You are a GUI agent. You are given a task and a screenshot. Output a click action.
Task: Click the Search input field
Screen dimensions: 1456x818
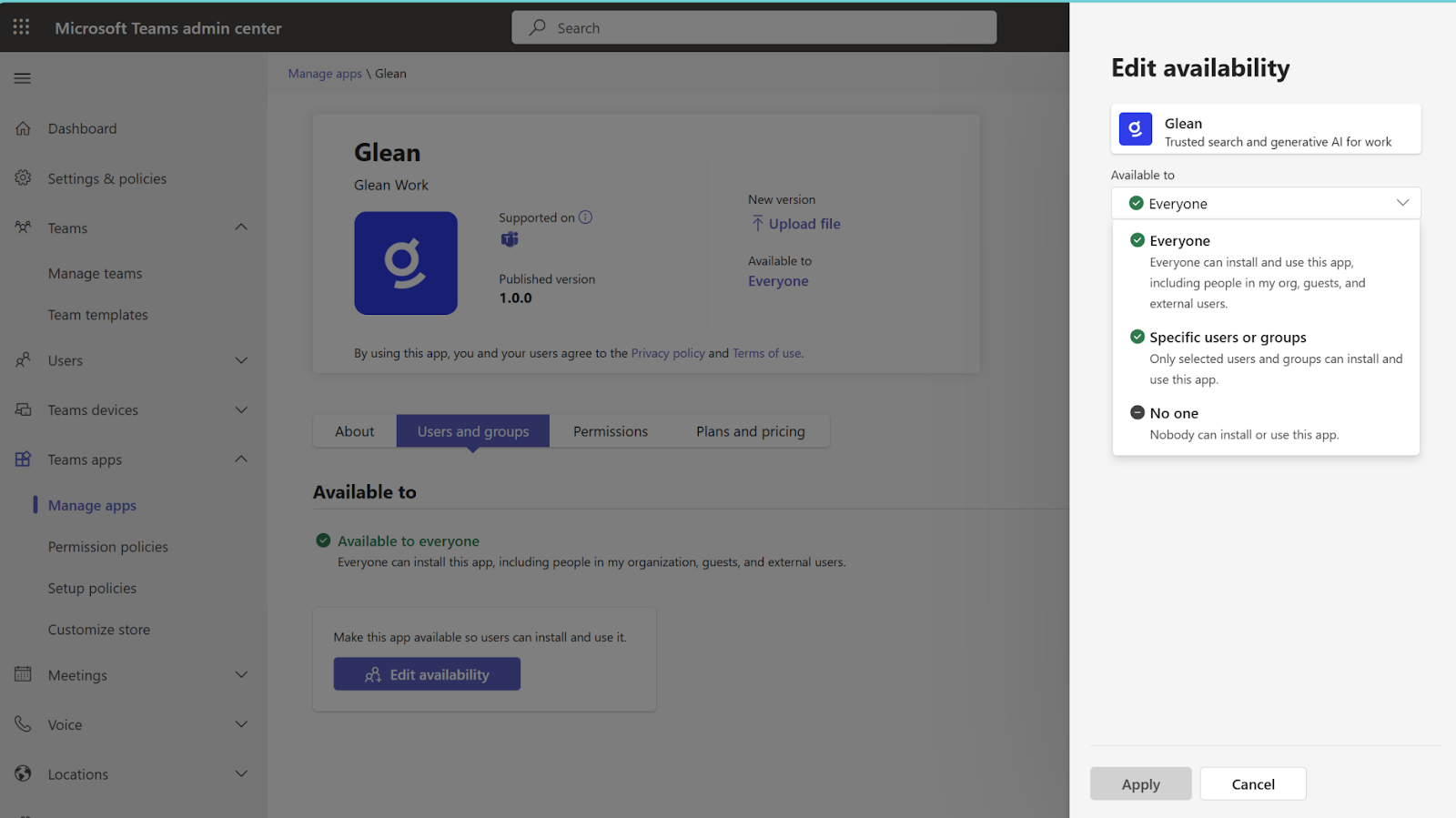[x=753, y=28]
